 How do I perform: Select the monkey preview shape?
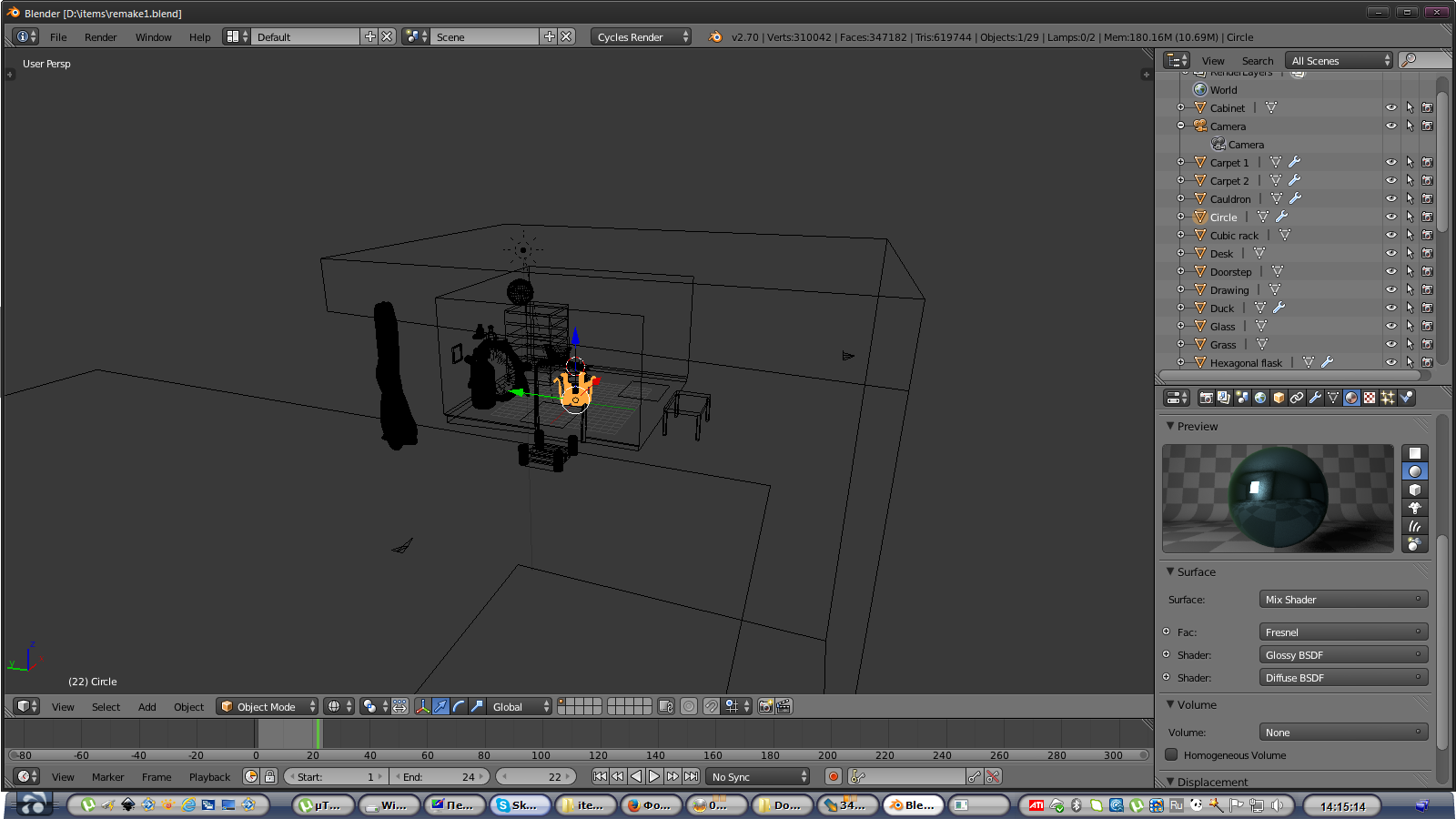1414,508
